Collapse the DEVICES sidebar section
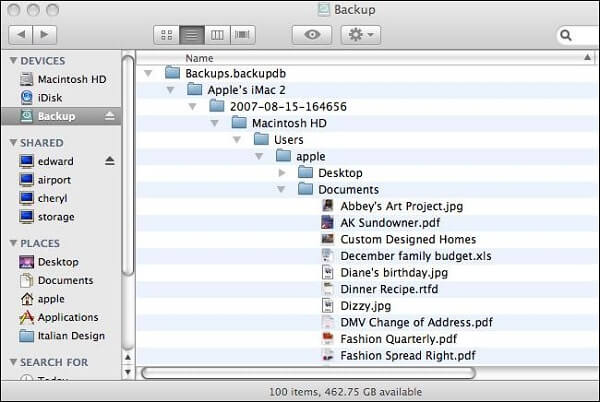600x402 pixels. click(13, 60)
